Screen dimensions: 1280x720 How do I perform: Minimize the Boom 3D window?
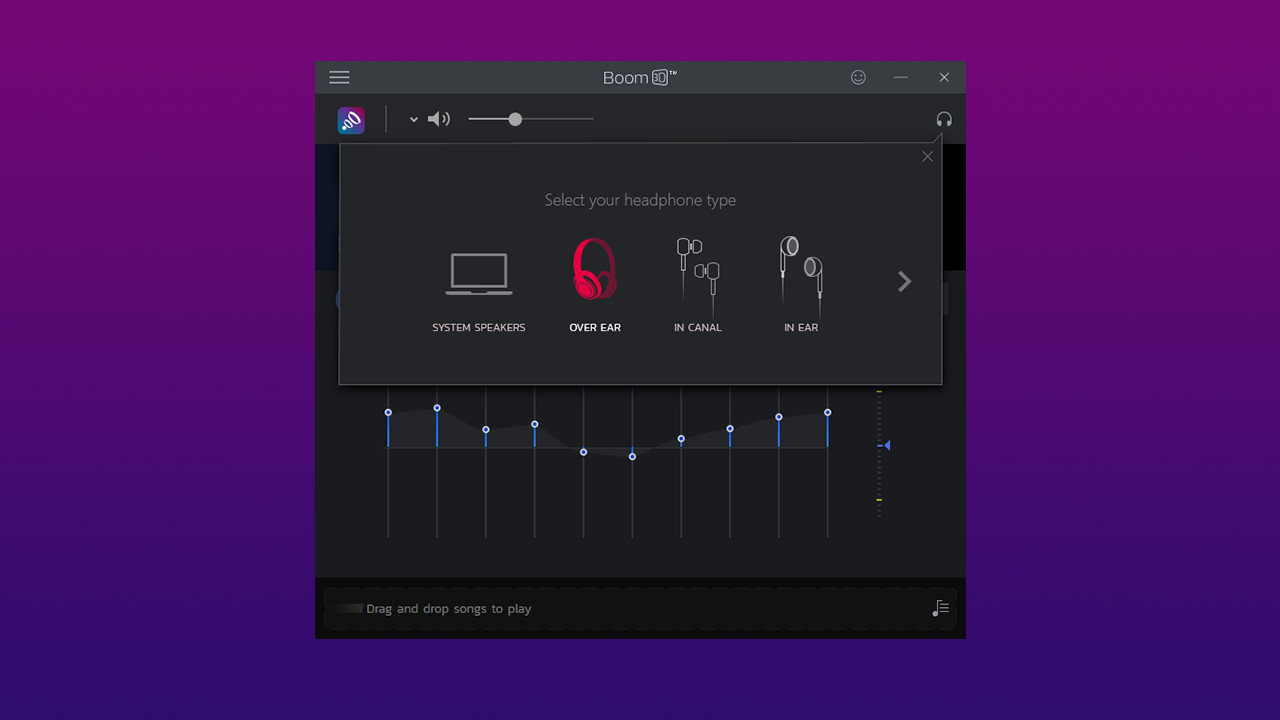pyautogui.click(x=901, y=77)
